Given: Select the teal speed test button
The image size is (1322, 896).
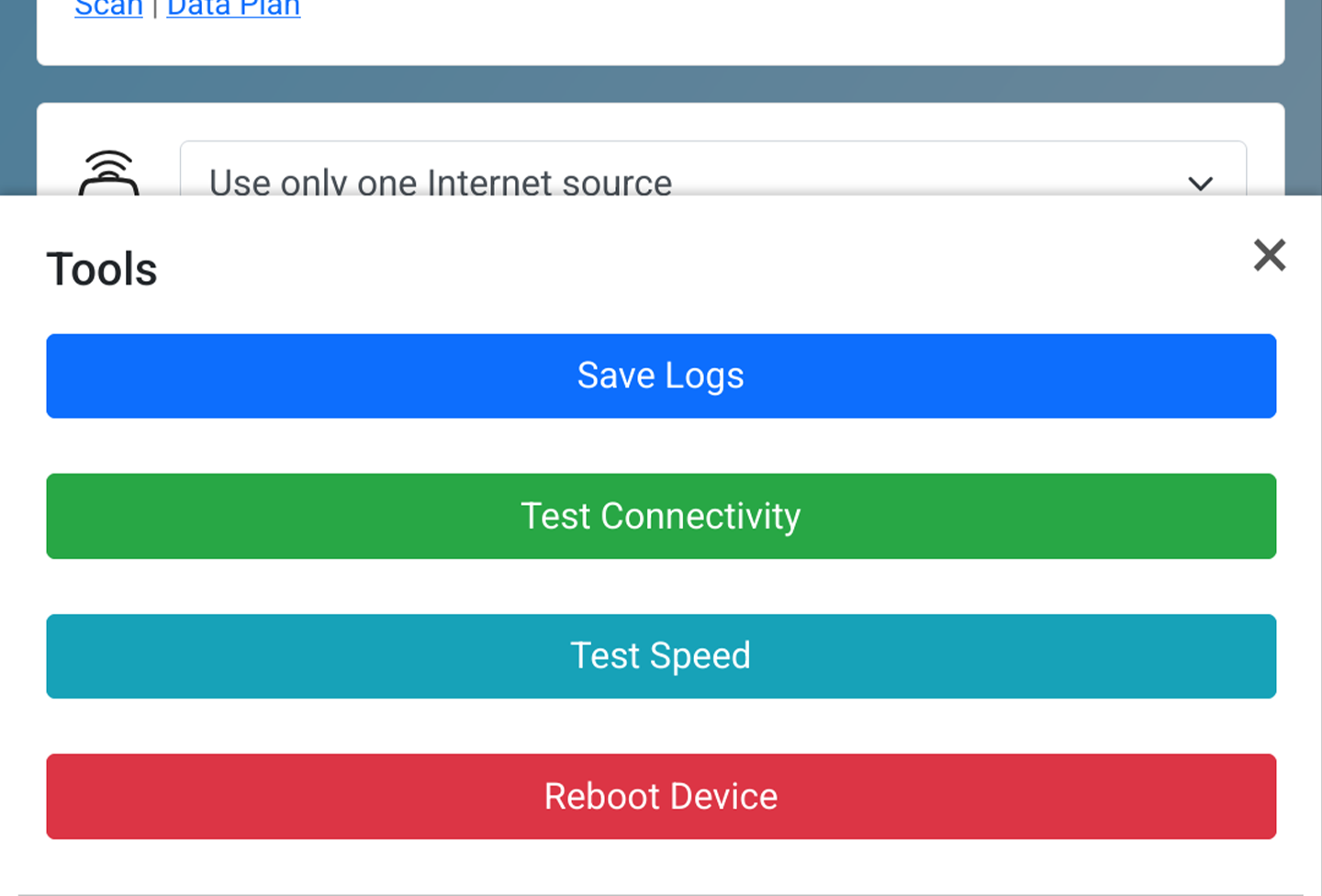Looking at the screenshot, I should 661,656.
